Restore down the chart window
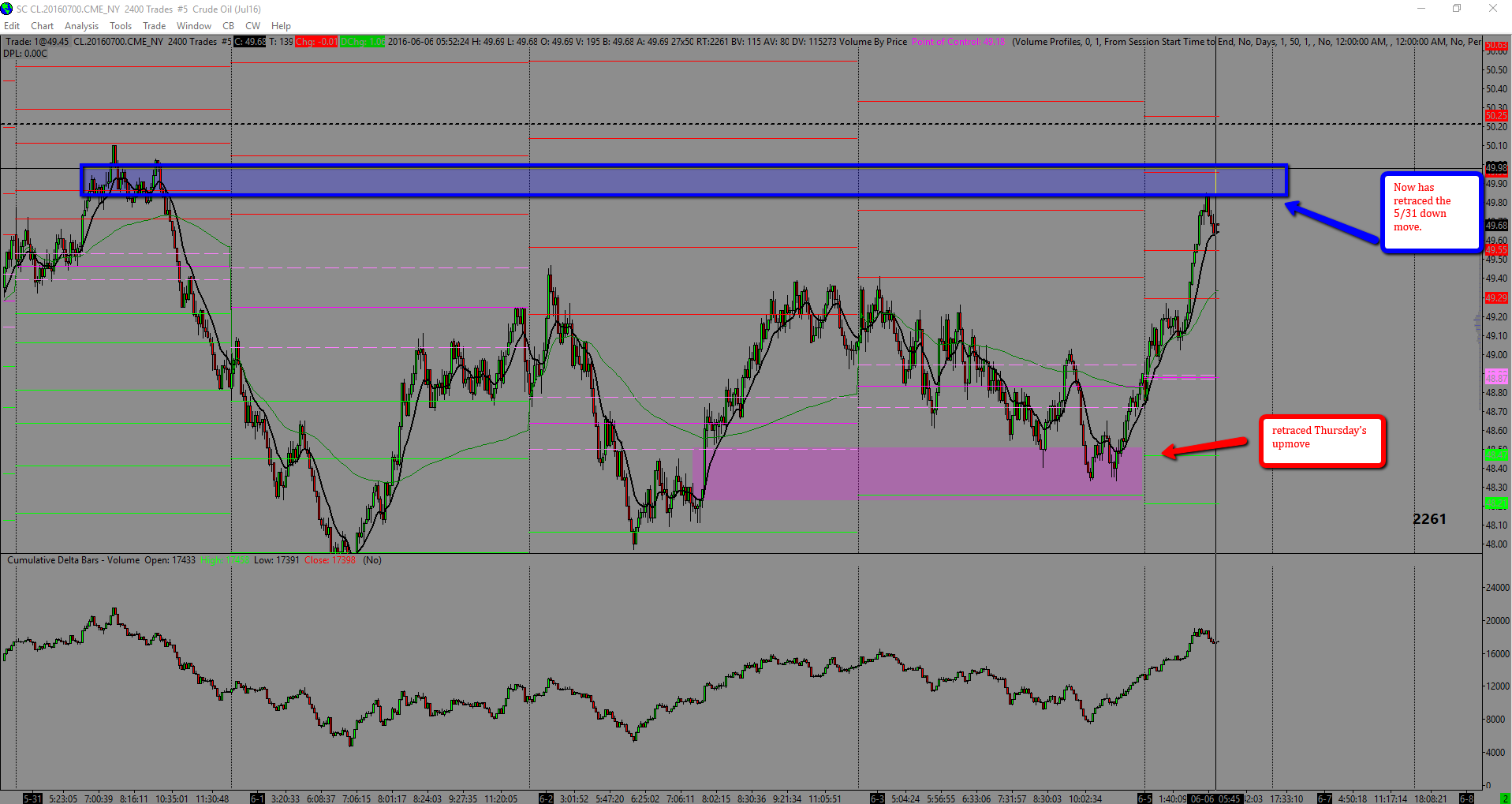 click(1457, 9)
